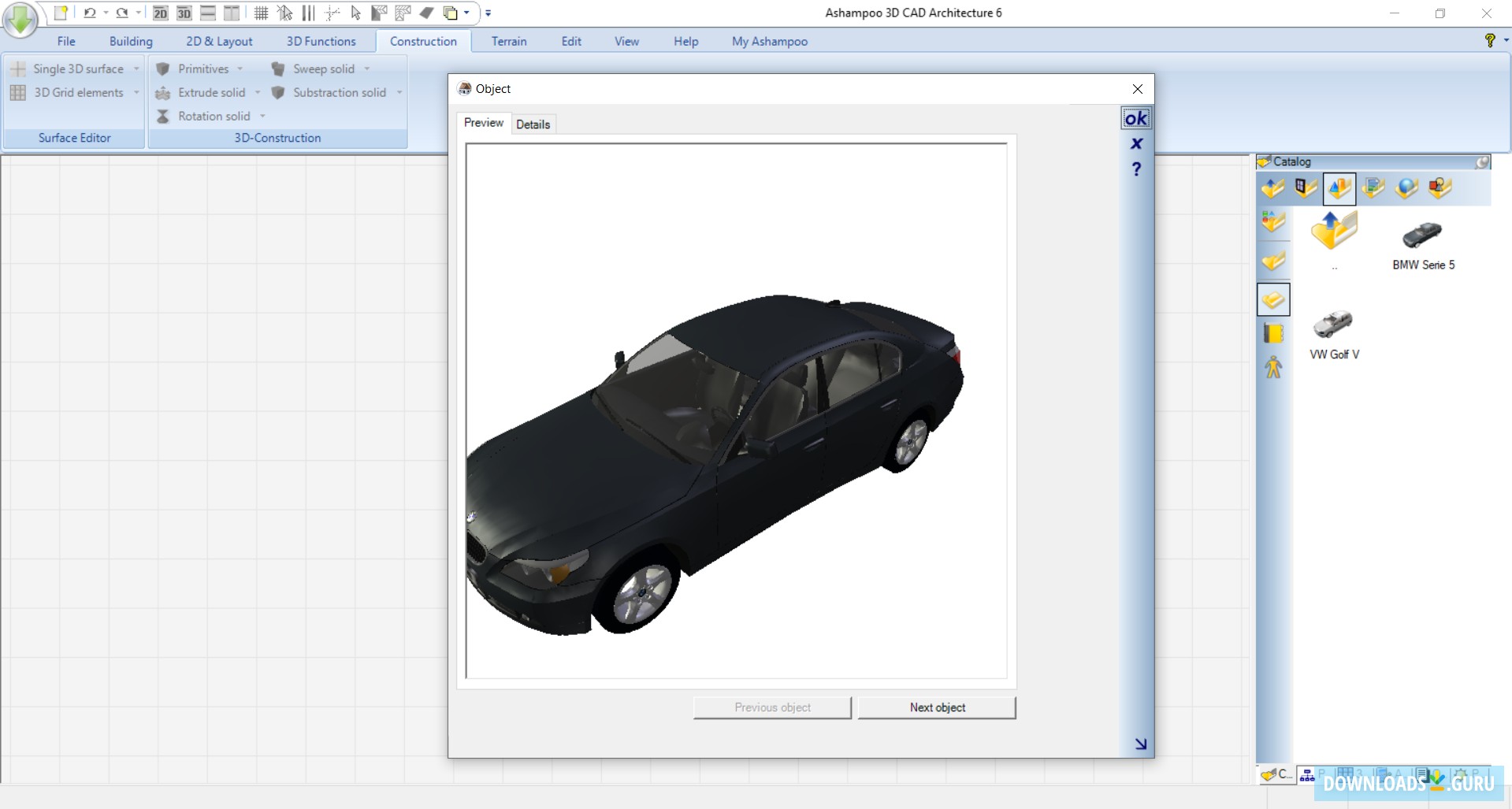
Task: Confirm with the ok button
Action: pos(1135,117)
